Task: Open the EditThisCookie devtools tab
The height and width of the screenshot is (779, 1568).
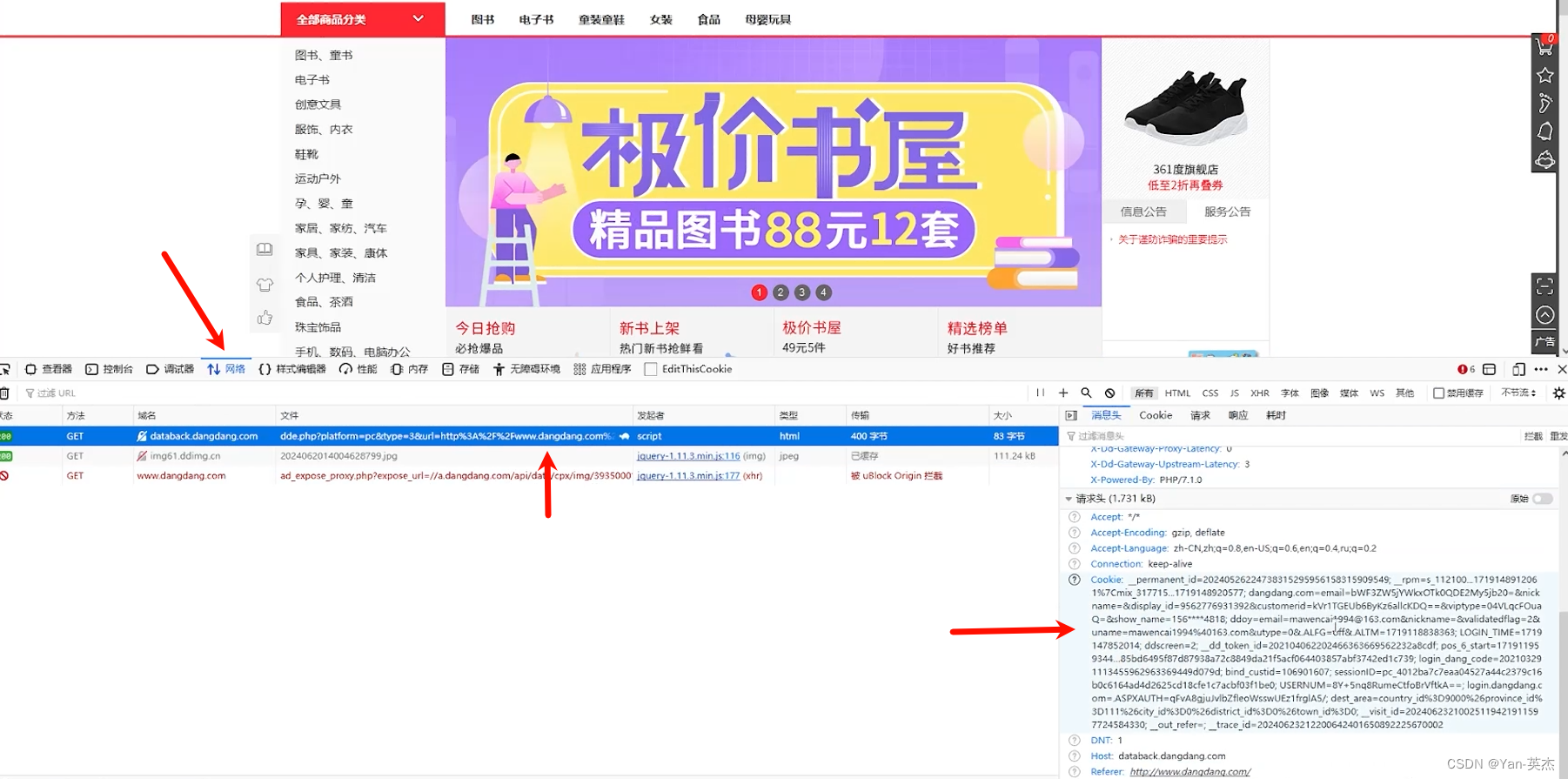Action: [x=688, y=369]
